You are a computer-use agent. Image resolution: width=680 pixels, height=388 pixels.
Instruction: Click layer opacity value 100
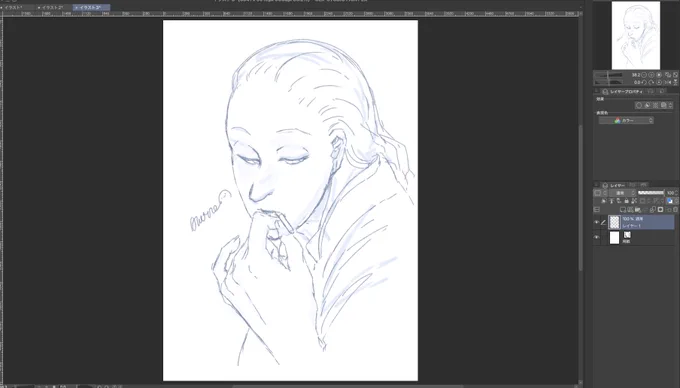coord(670,193)
